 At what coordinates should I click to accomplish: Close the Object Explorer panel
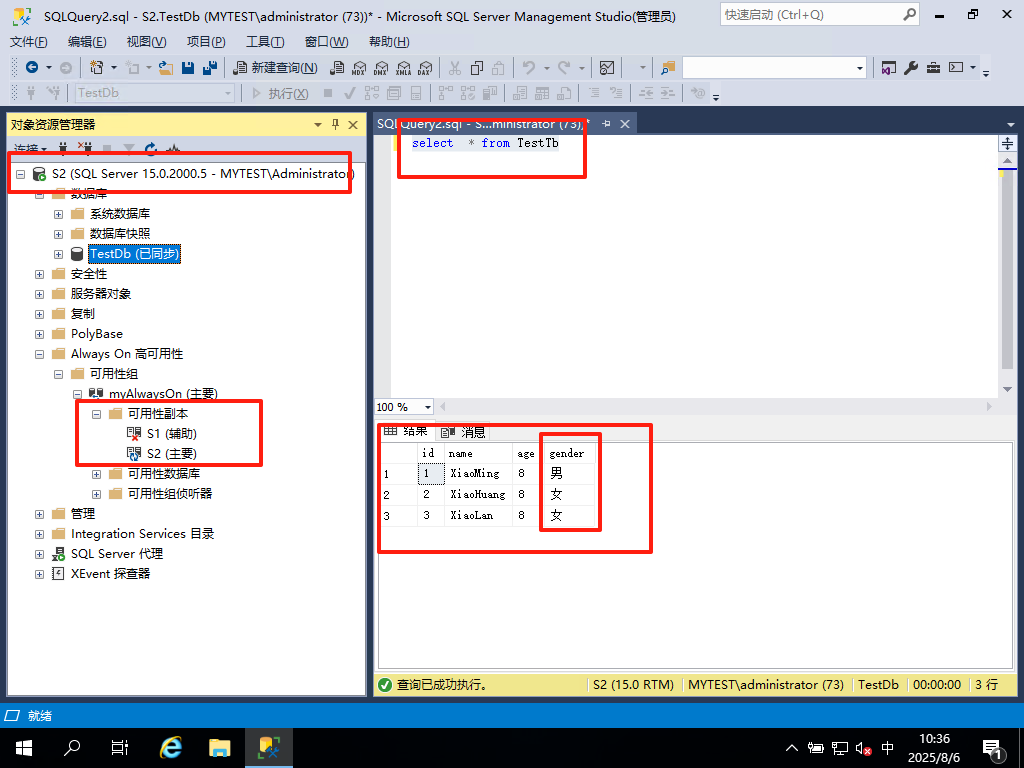[353, 124]
